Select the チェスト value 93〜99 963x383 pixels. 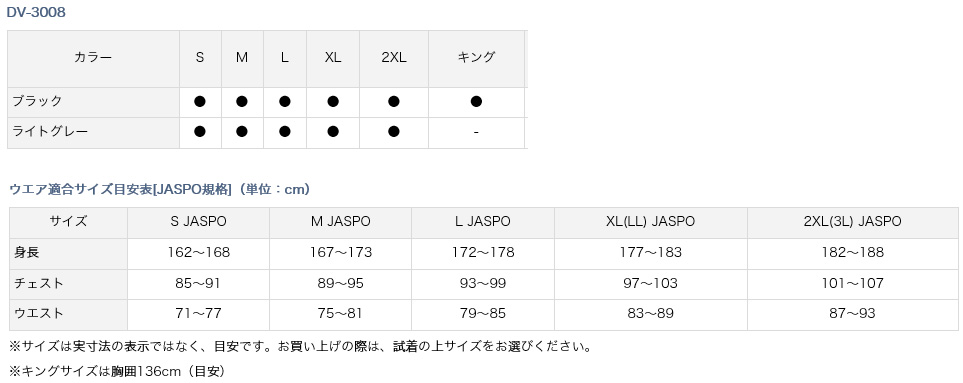[x=483, y=283]
